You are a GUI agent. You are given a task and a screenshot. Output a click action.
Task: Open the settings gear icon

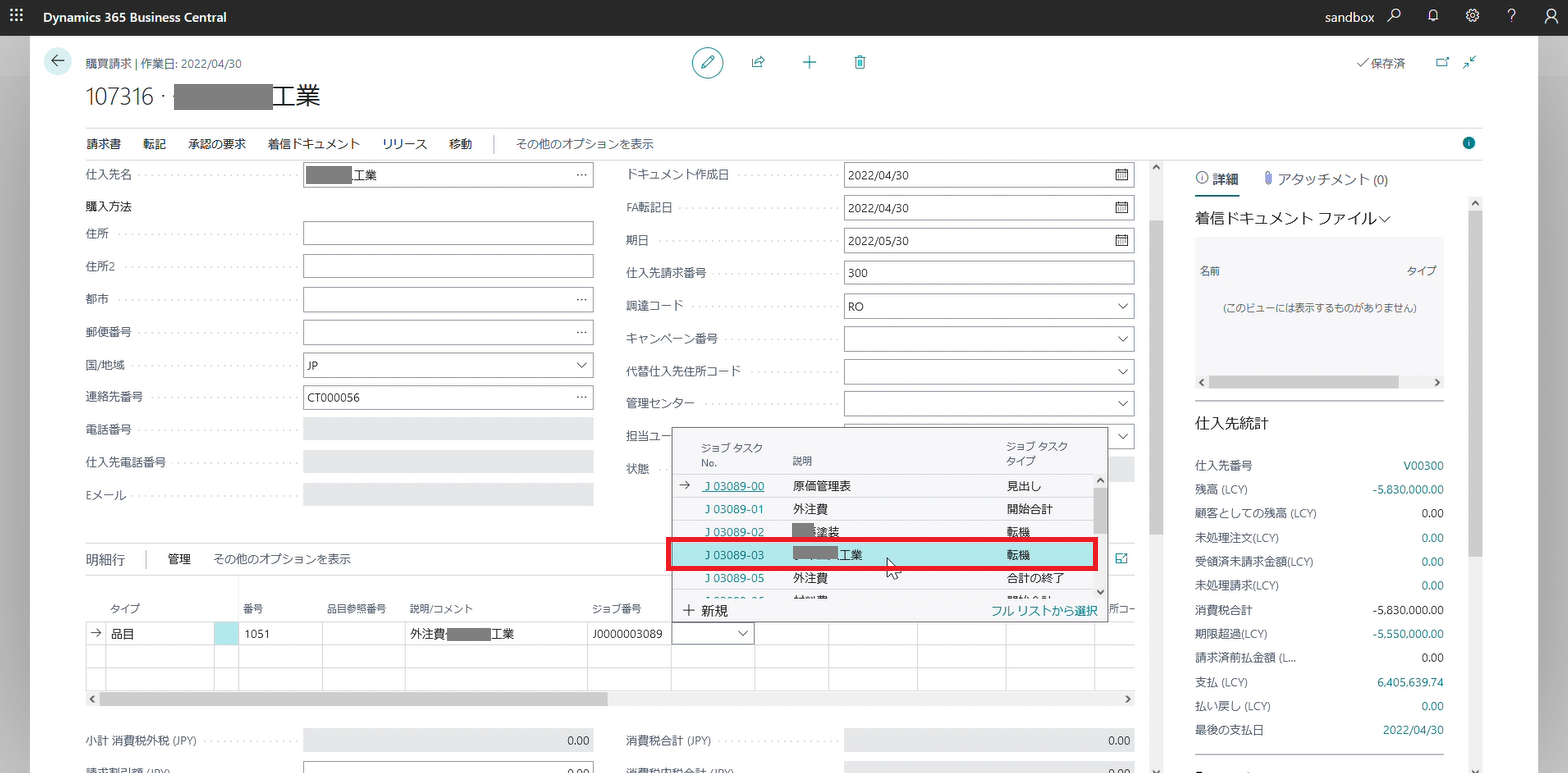pos(1472,16)
